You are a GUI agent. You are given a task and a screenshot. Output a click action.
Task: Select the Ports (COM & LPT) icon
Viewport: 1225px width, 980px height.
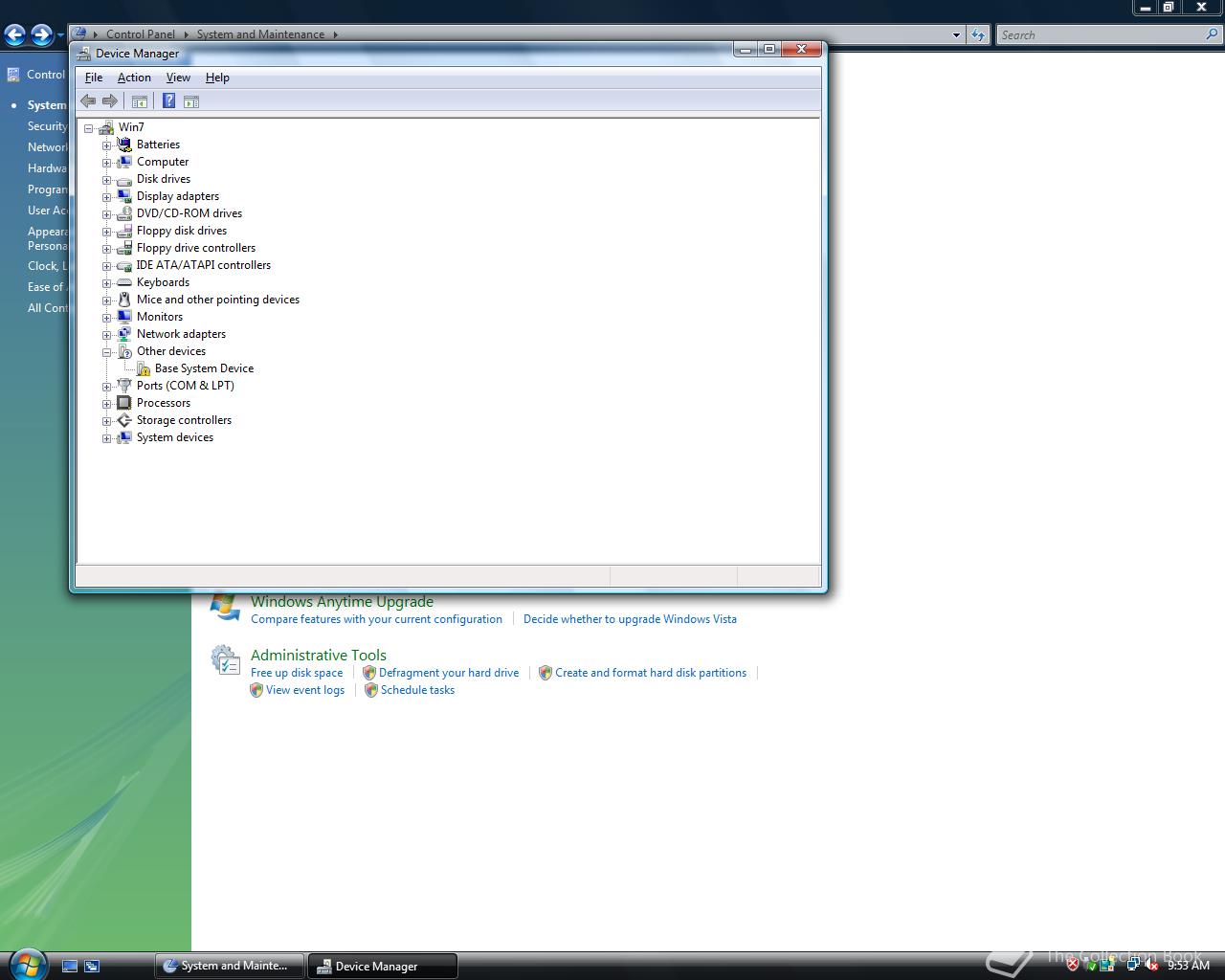(123, 386)
